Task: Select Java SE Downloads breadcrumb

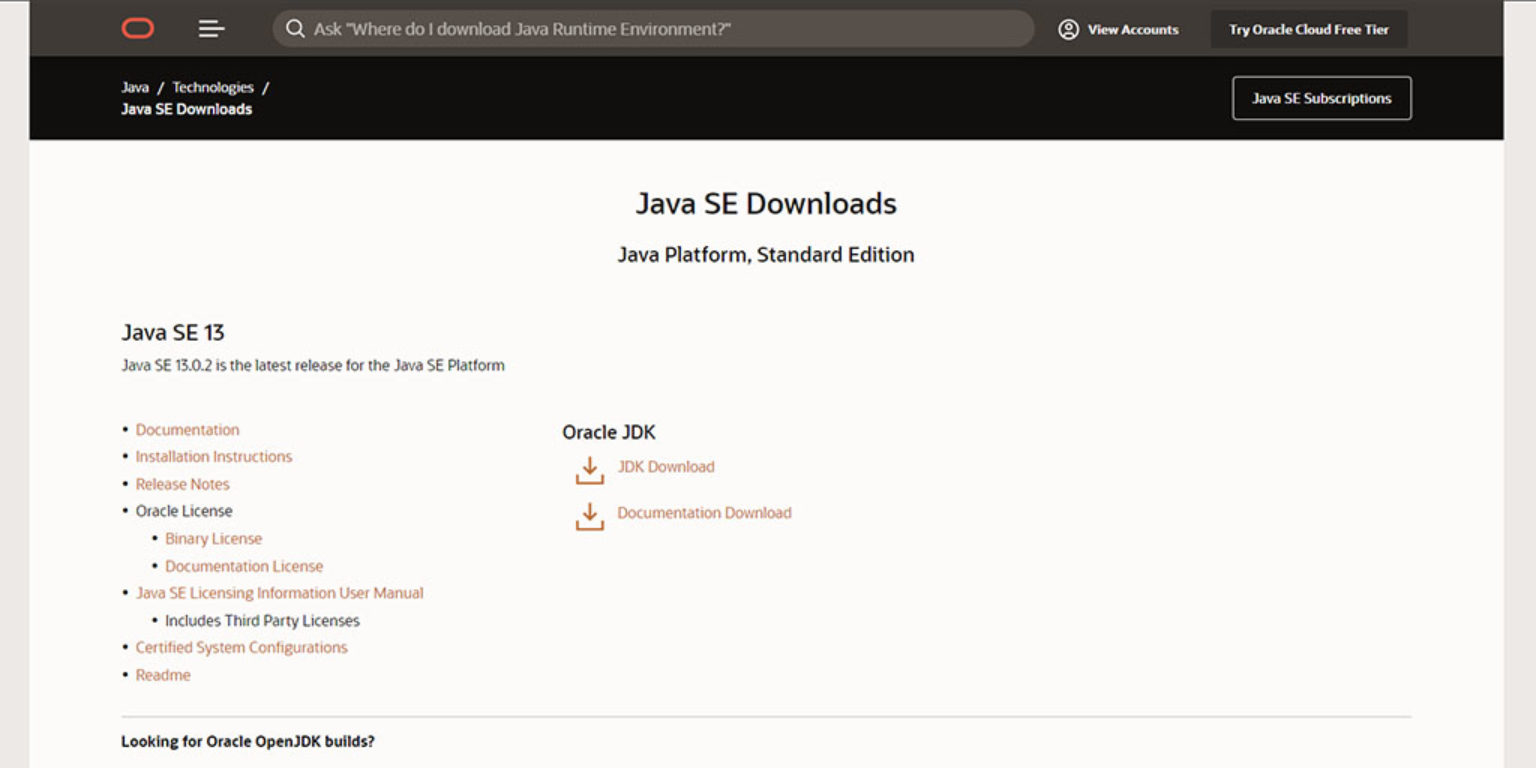Action: coord(187,109)
